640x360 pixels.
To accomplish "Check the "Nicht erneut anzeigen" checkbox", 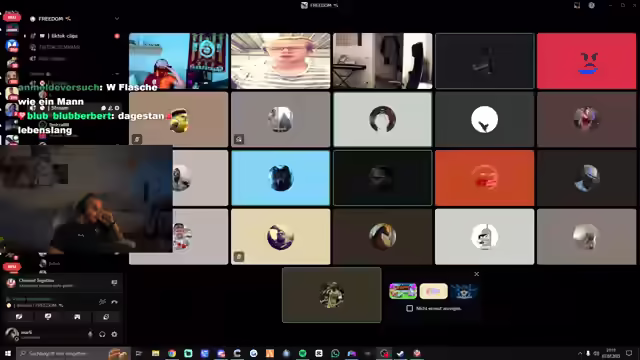I will (x=409, y=308).
